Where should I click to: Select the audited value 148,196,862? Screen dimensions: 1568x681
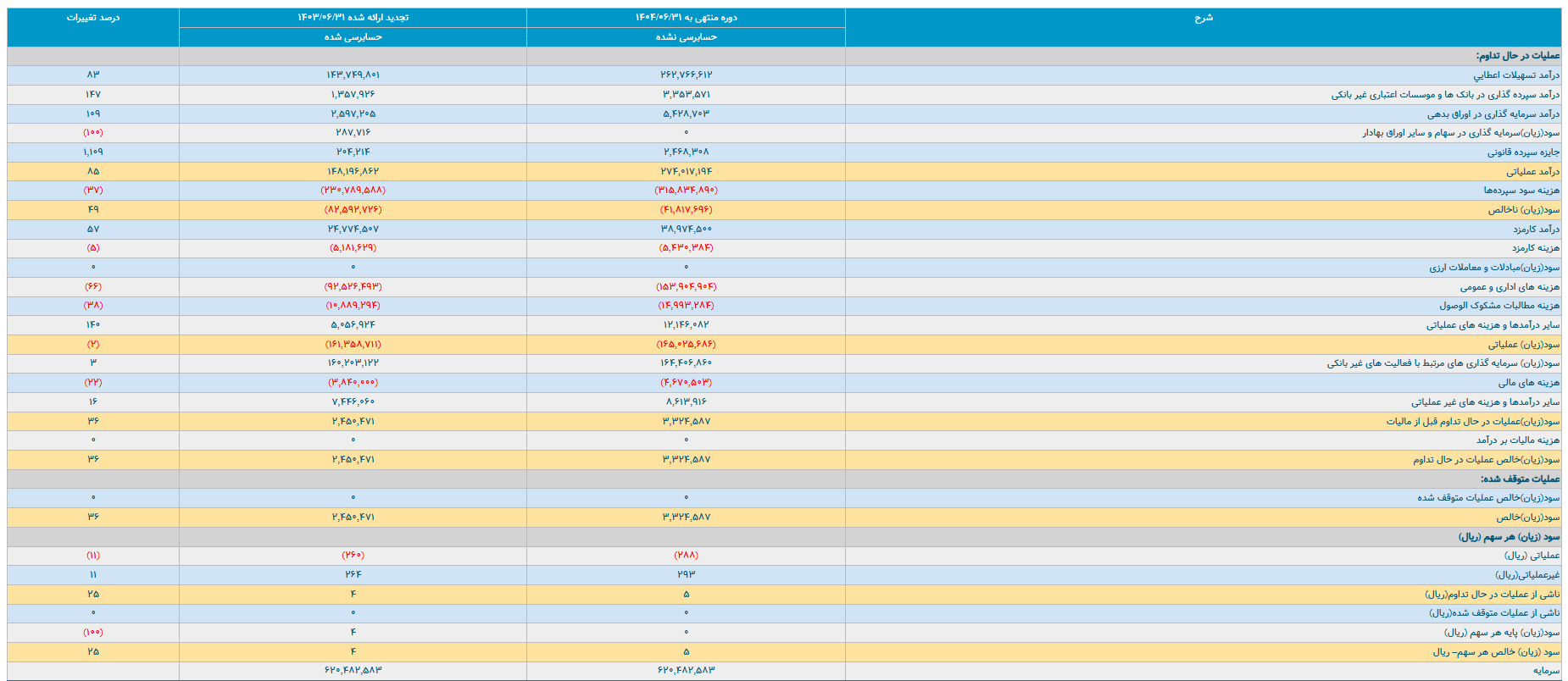pyautogui.click(x=353, y=172)
